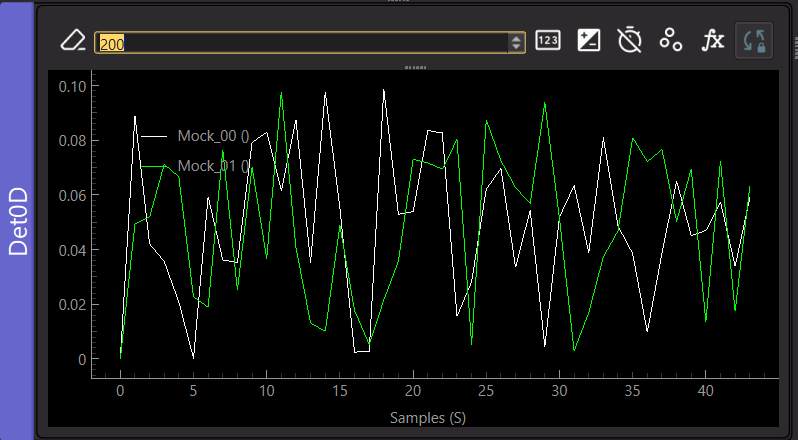The width and height of the screenshot is (798, 440).
Task: Decrease history length with down arrow
Action: point(516,47)
